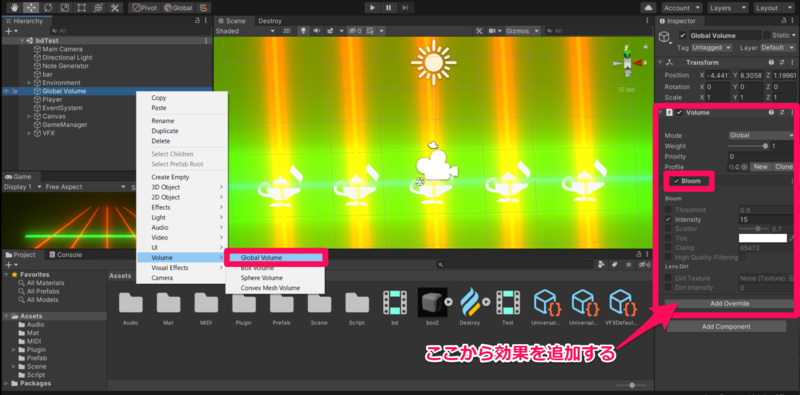Click the Pause button
The width and height of the screenshot is (800, 395).
click(389, 8)
